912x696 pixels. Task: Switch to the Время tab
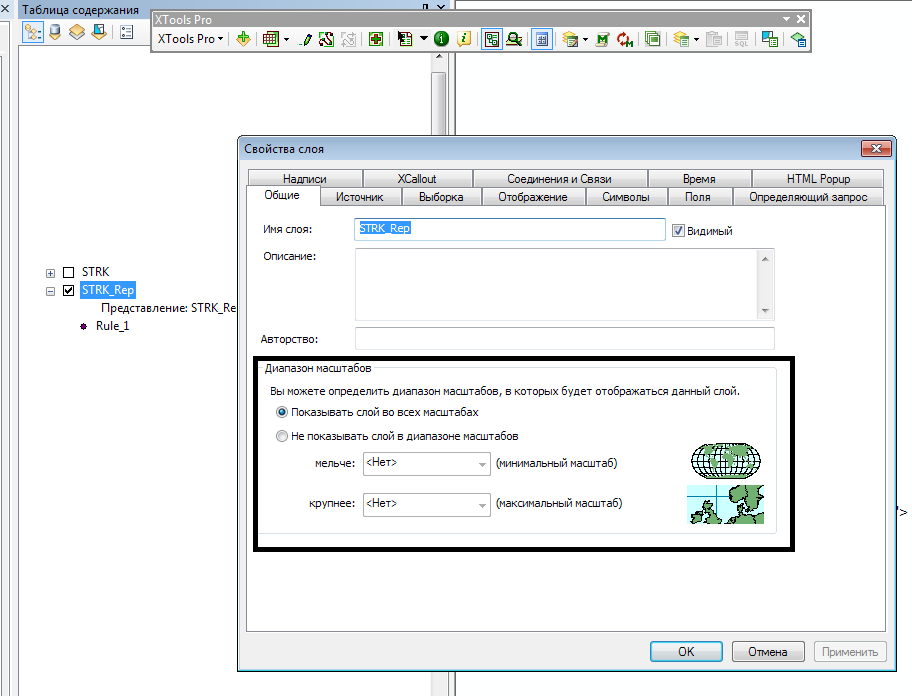699,179
